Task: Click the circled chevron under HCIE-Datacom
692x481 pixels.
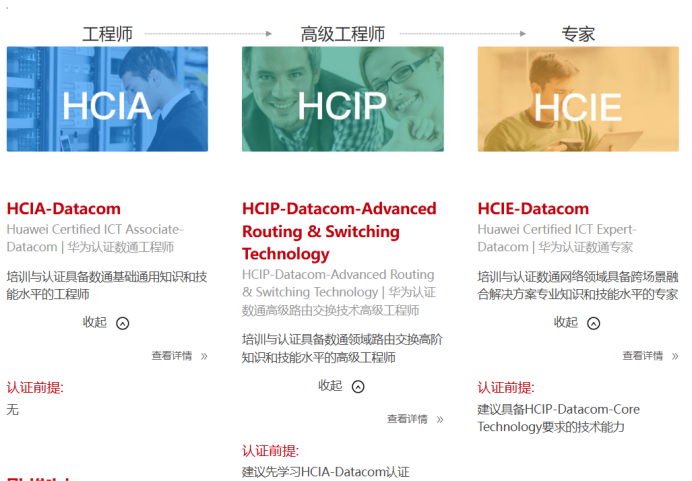Action: point(594,323)
